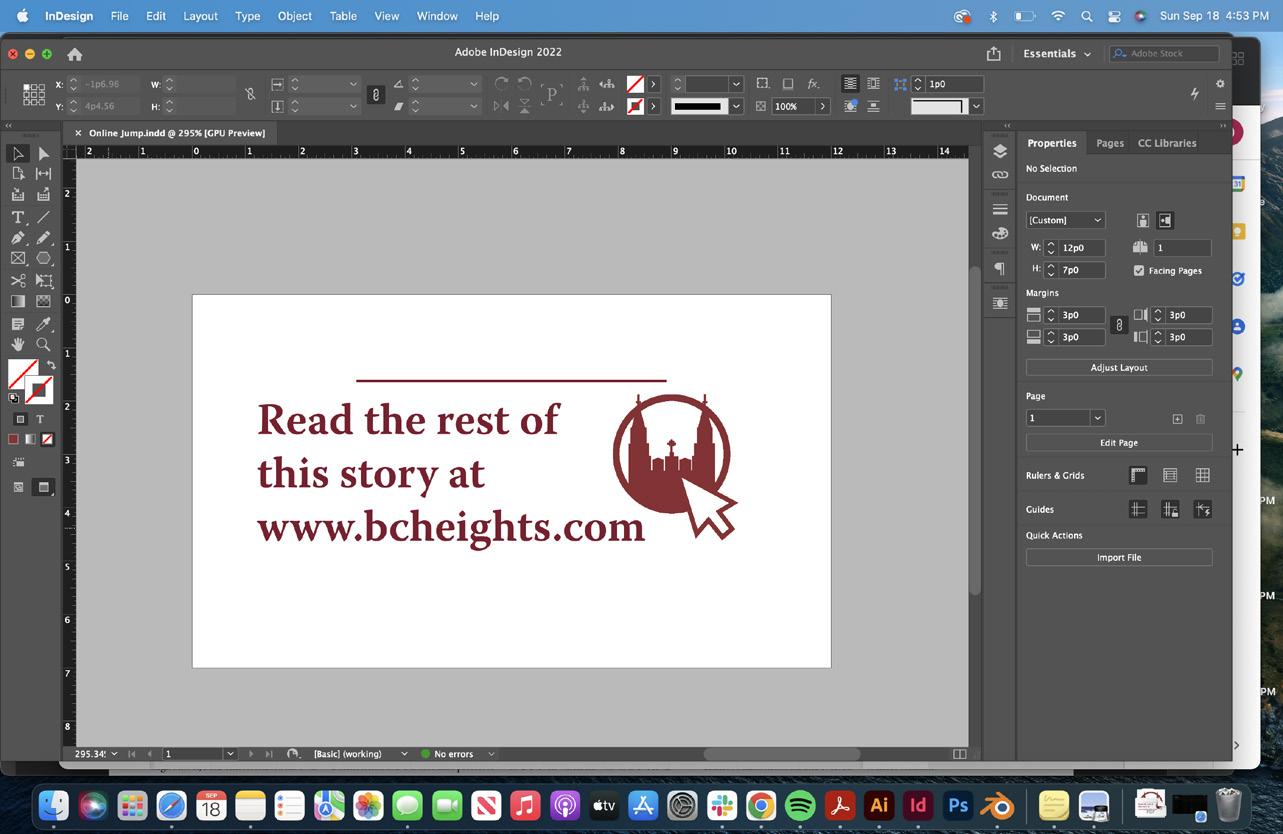Toggle the Facing Pages checkbox
The height and width of the screenshot is (834, 1283).
point(1139,270)
